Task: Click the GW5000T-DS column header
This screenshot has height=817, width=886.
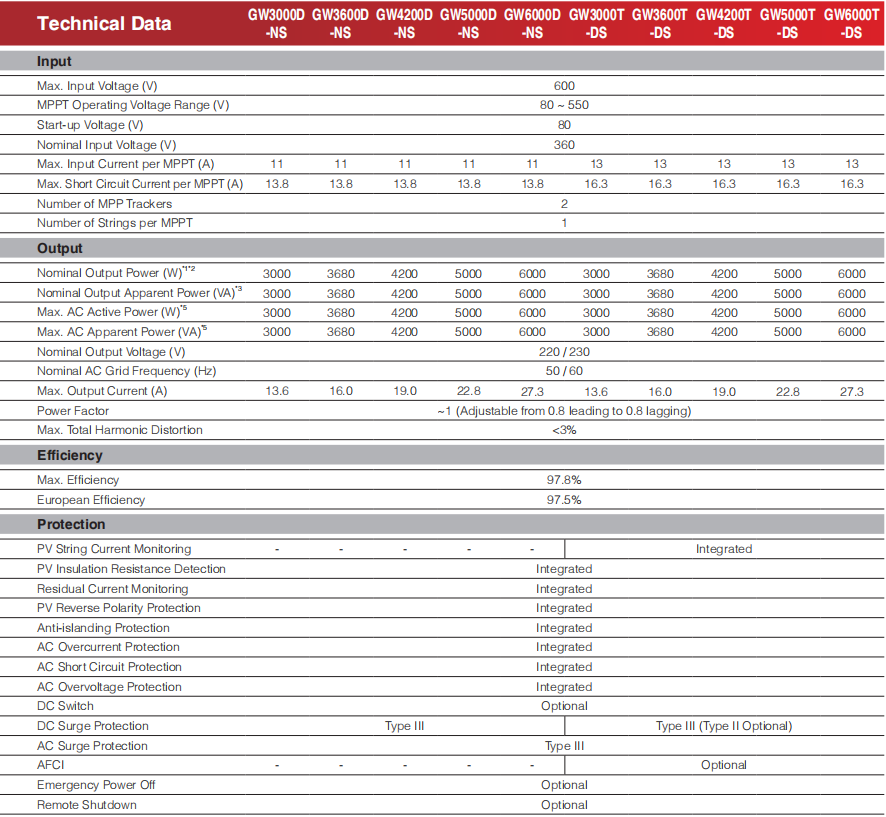Action: click(788, 24)
